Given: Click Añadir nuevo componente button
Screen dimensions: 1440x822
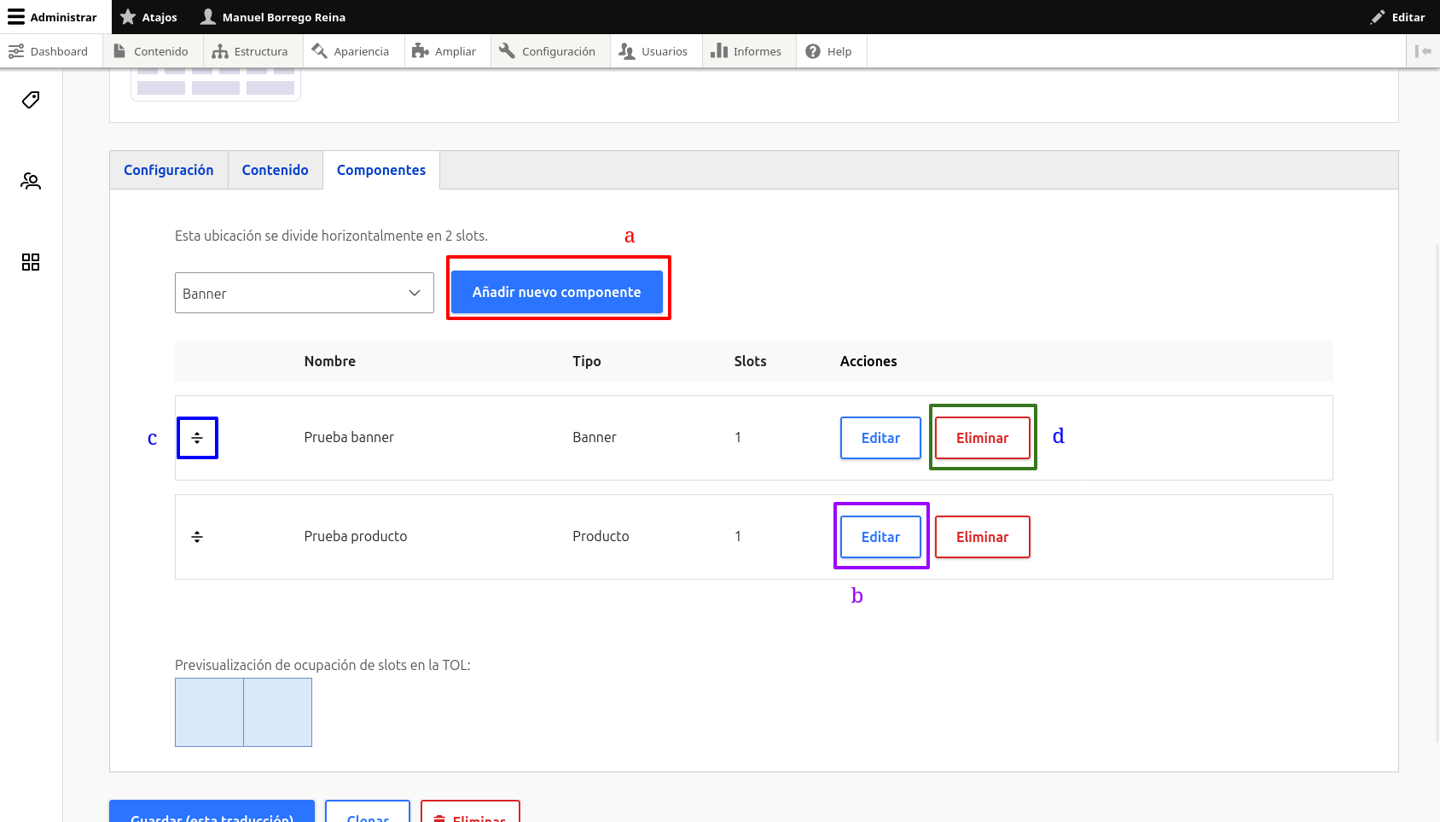Looking at the screenshot, I should coord(557,292).
